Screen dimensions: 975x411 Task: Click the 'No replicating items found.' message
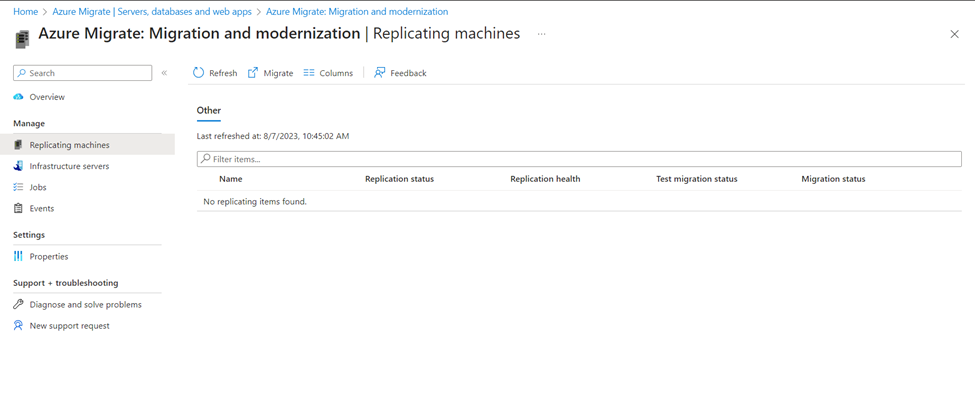coord(255,201)
